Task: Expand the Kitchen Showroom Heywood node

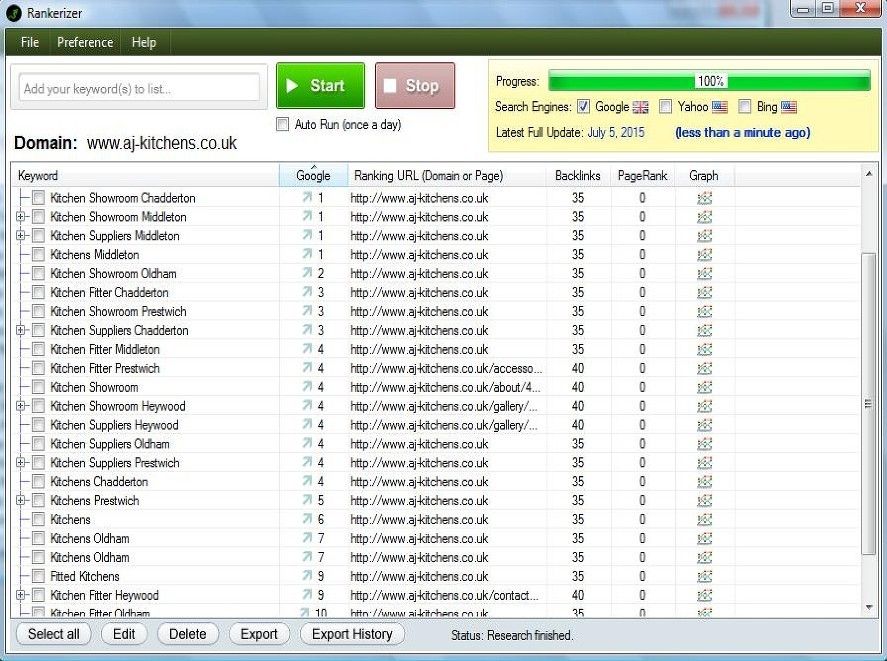Action: point(20,406)
